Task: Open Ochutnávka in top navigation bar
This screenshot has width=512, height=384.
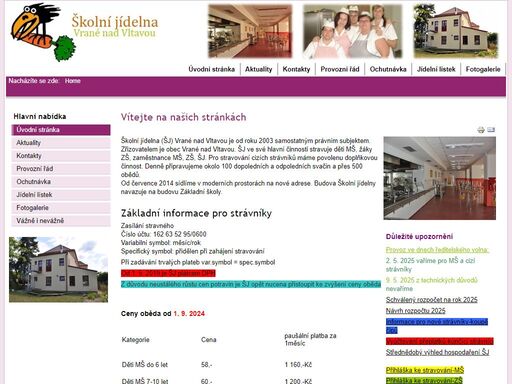Action: 388,69
